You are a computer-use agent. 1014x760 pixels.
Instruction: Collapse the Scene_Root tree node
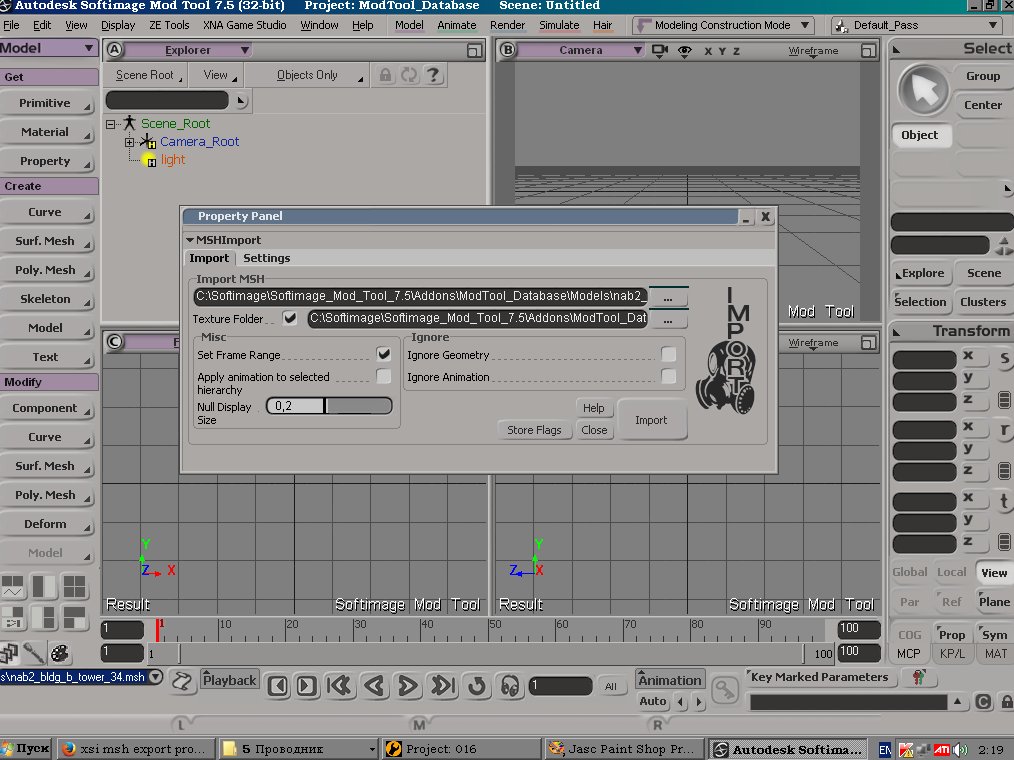click(x=110, y=124)
